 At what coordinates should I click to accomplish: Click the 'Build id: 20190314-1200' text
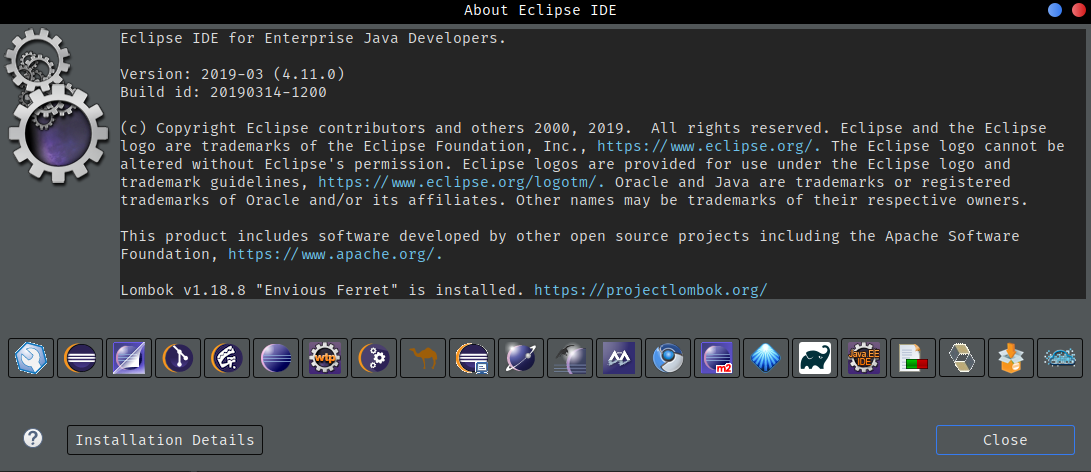223,92
